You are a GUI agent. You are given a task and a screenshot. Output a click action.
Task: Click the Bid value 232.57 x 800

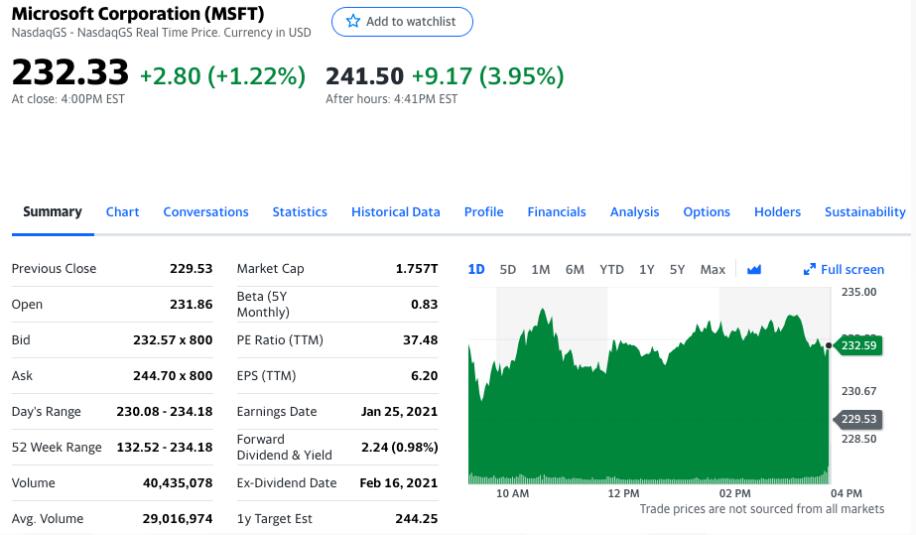[x=173, y=339]
